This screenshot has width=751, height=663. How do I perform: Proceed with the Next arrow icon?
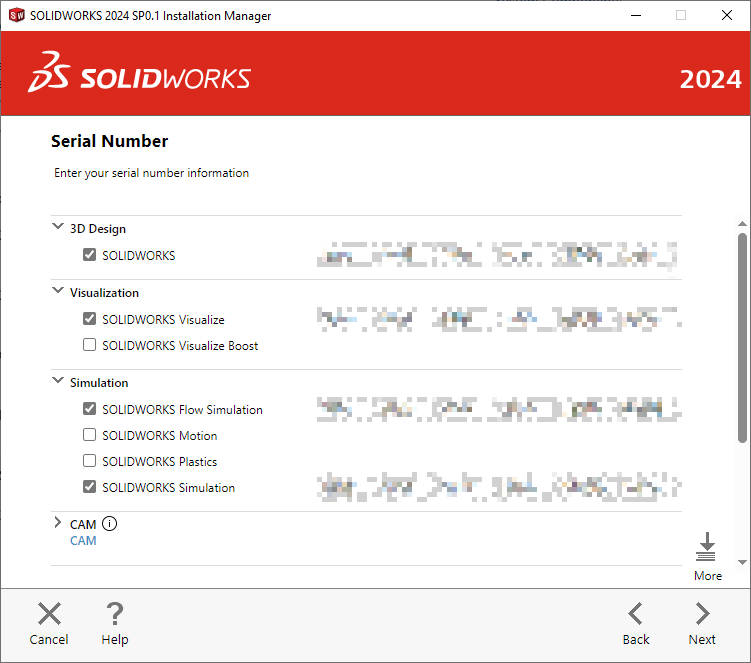click(702, 614)
